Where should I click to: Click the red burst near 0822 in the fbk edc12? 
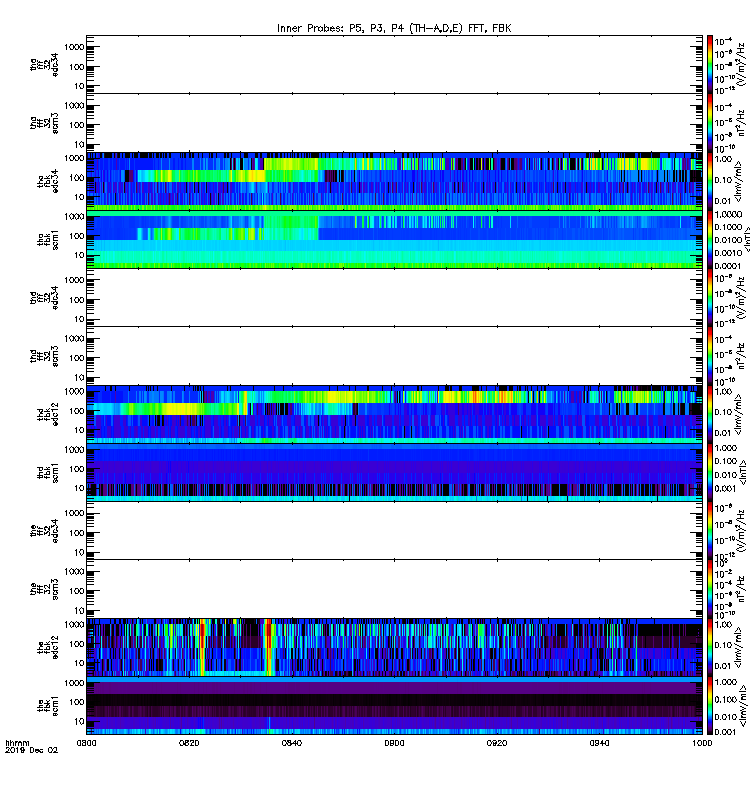pyautogui.click(x=202, y=647)
